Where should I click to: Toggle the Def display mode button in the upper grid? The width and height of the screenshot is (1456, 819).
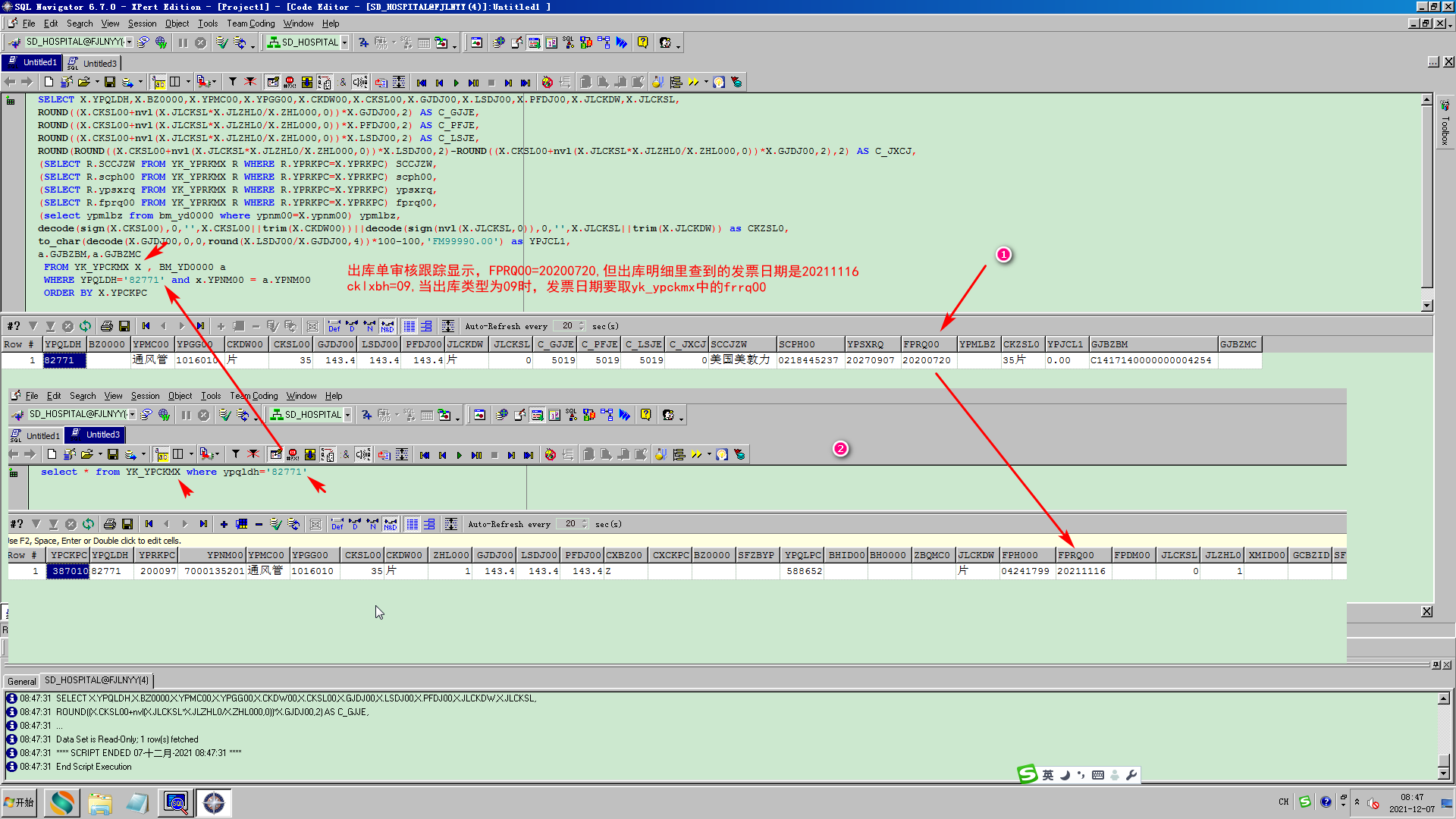click(334, 326)
